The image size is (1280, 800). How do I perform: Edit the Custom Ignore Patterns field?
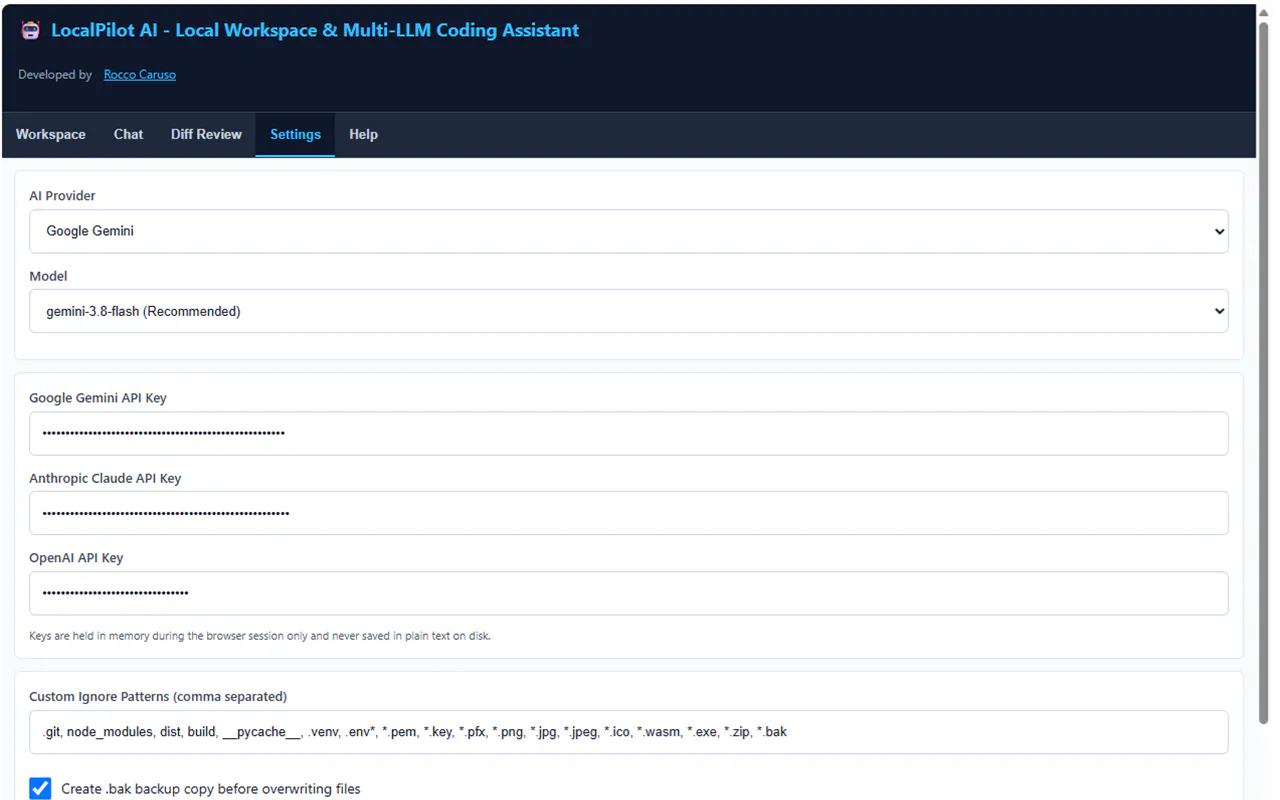[x=629, y=732]
